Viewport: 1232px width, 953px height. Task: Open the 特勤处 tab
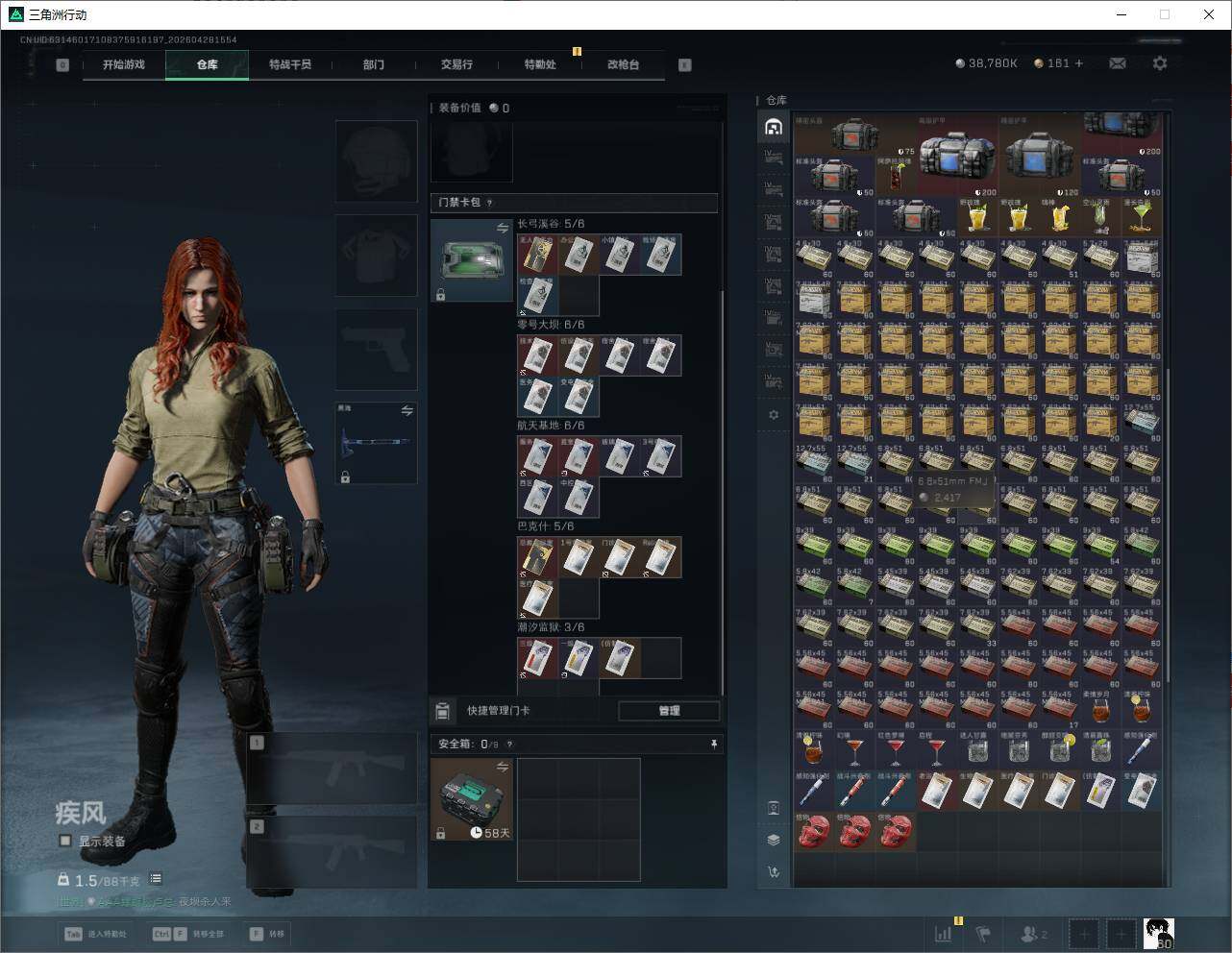[x=540, y=64]
